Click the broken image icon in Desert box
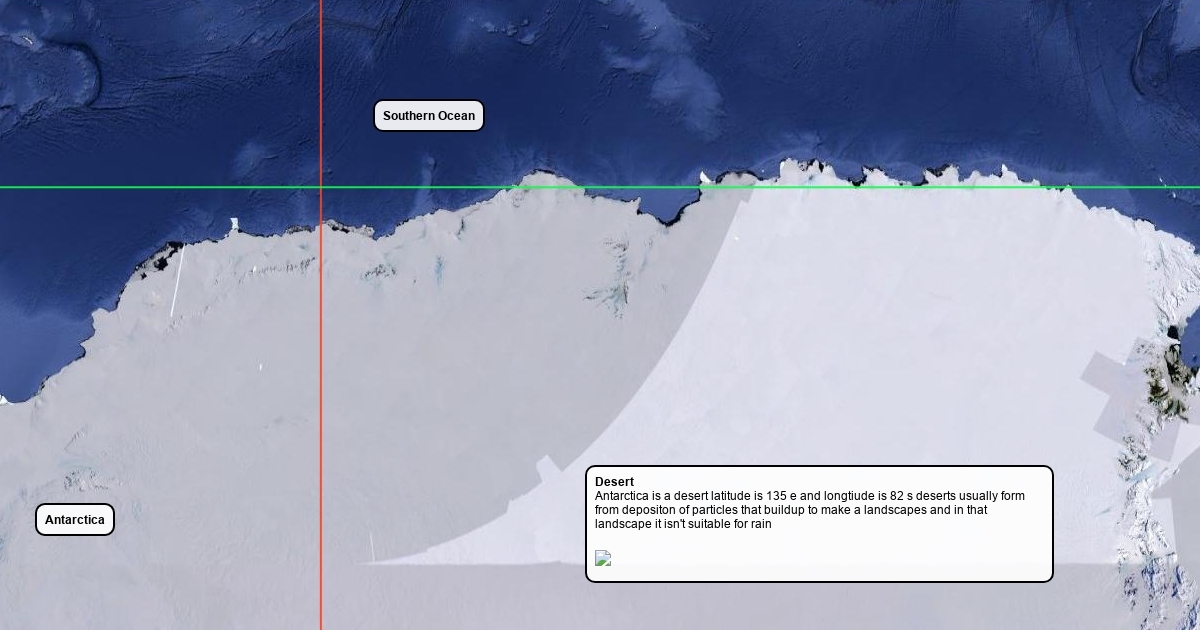This screenshot has height=630, width=1200. coord(603,558)
